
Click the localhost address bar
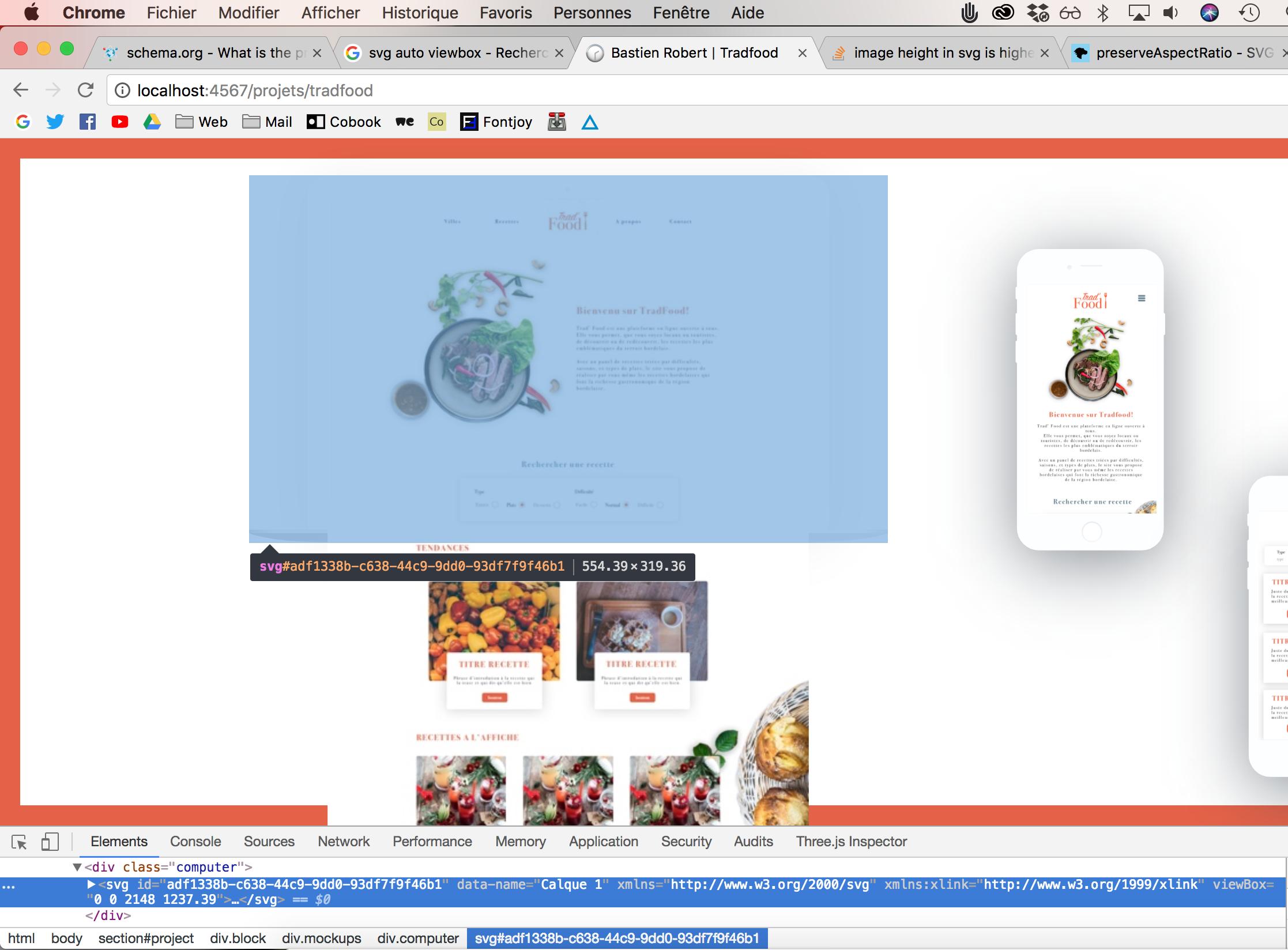(x=698, y=91)
